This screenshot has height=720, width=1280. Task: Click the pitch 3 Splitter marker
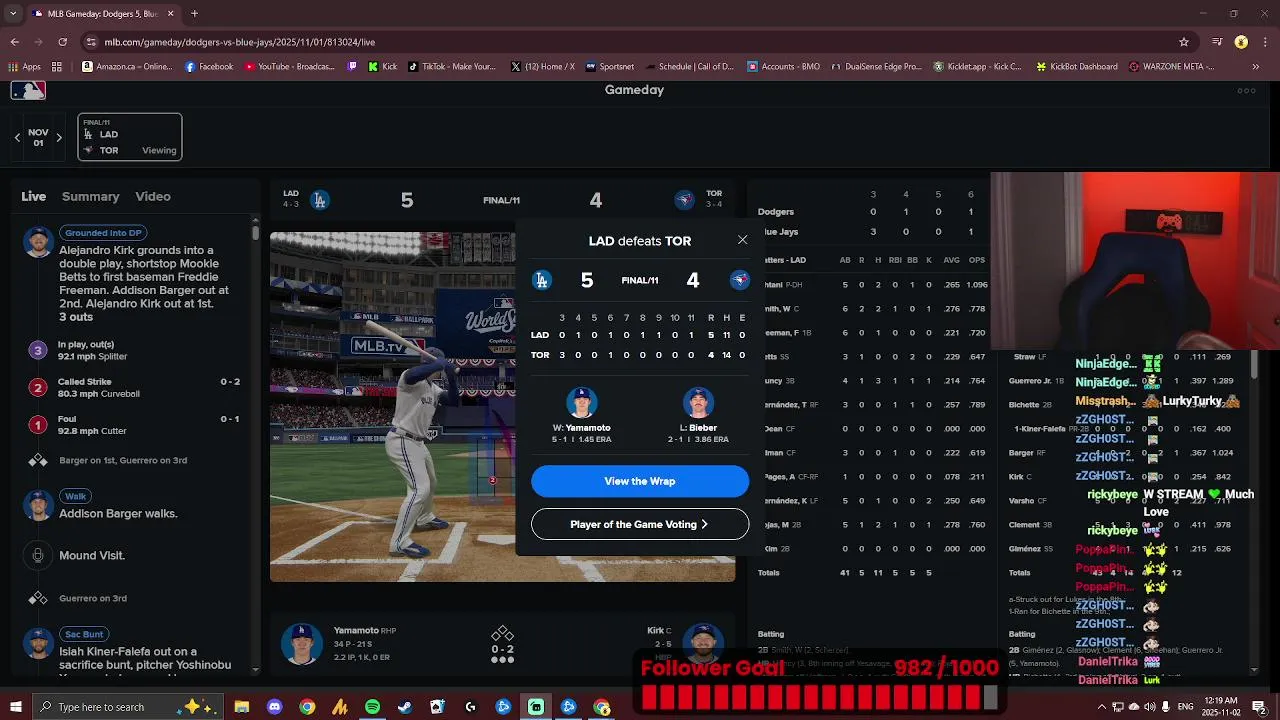38,350
